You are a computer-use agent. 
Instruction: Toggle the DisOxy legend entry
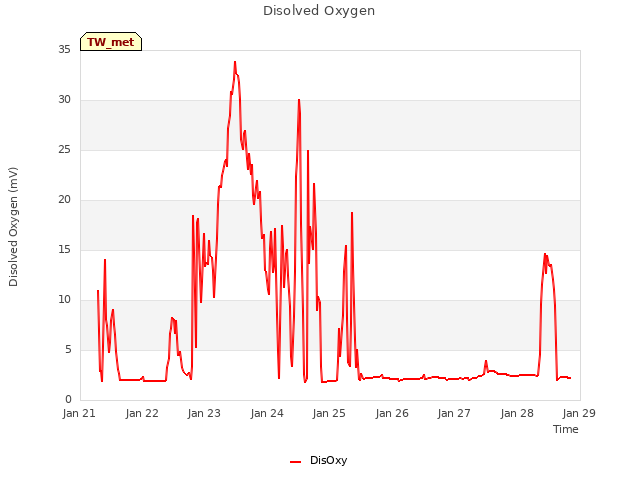[318, 460]
